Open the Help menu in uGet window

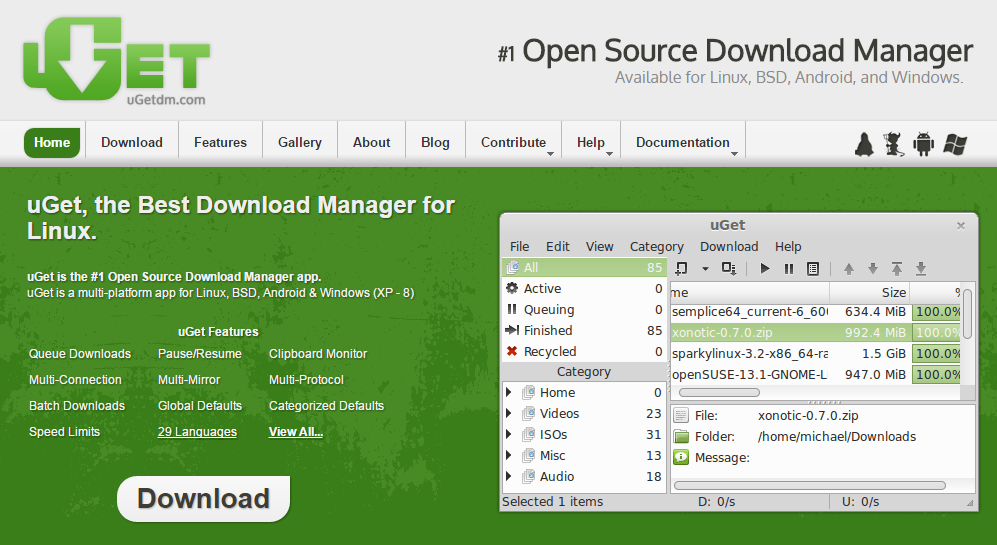click(x=788, y=246)
